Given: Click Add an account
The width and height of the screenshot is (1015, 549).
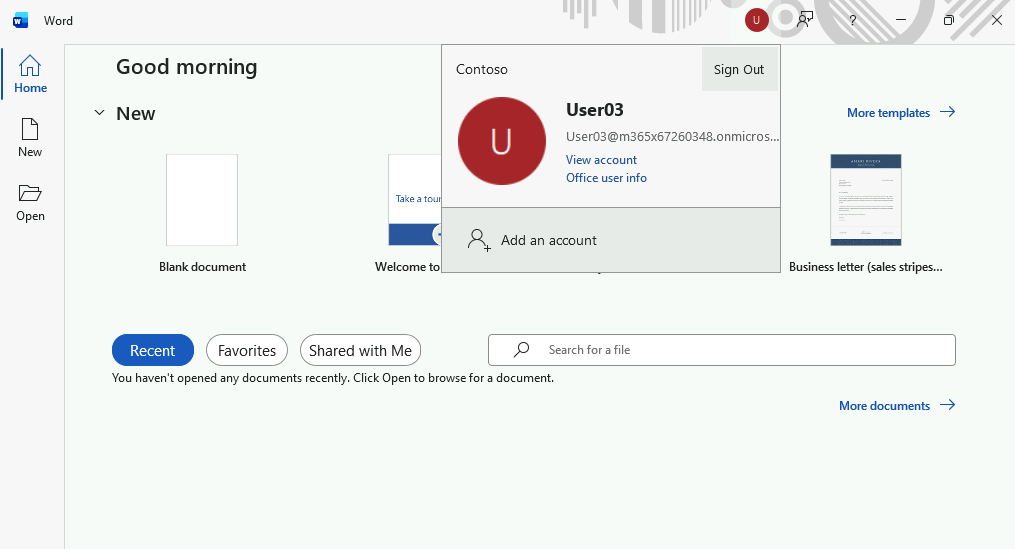Looking at the screenshot, I should [x=611, y=240].
